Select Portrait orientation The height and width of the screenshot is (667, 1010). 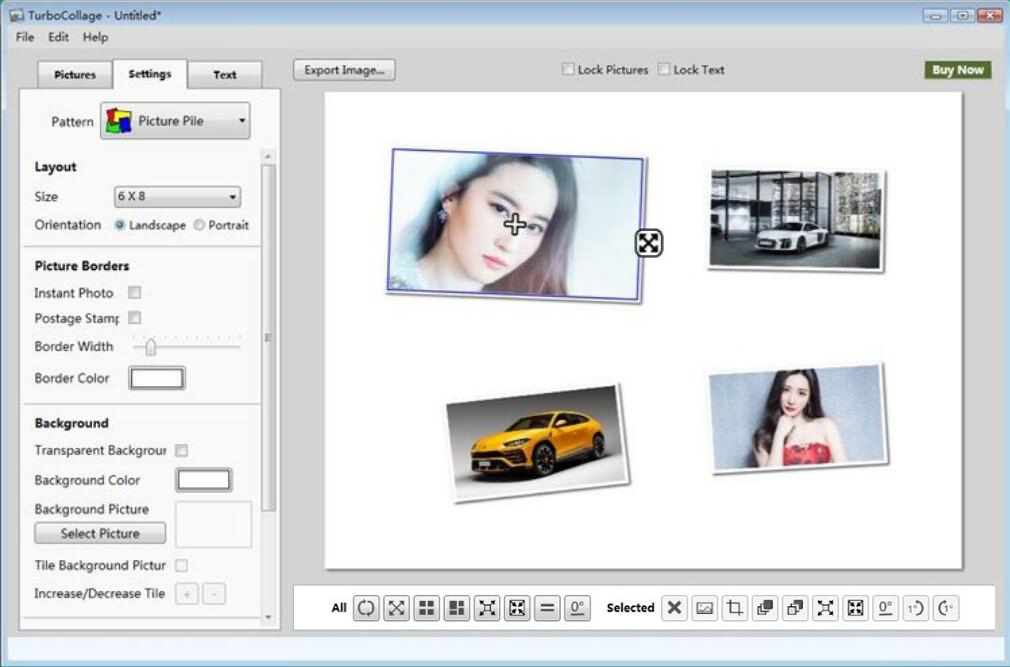click(200, 225)
